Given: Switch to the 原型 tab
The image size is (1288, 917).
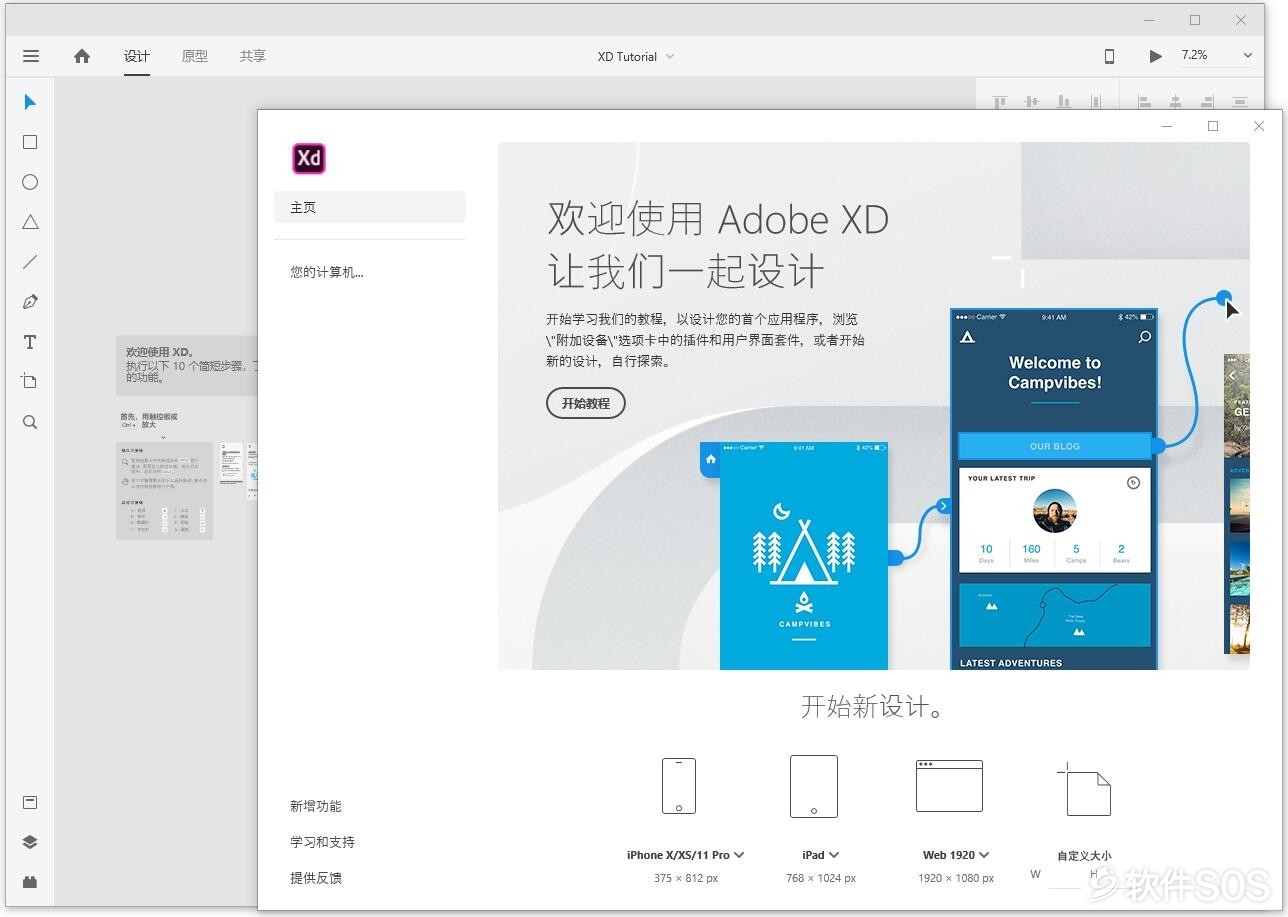Looking at the screenshot, I should click(x=195, y=56).
